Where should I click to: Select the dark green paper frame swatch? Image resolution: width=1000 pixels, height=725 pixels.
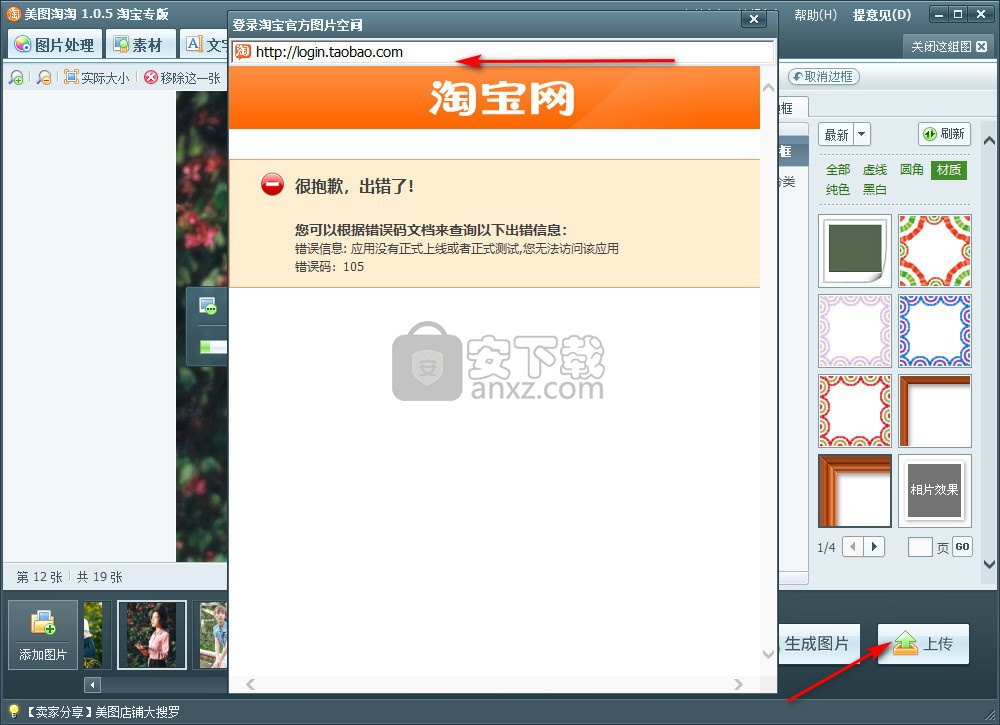(855, 250)
